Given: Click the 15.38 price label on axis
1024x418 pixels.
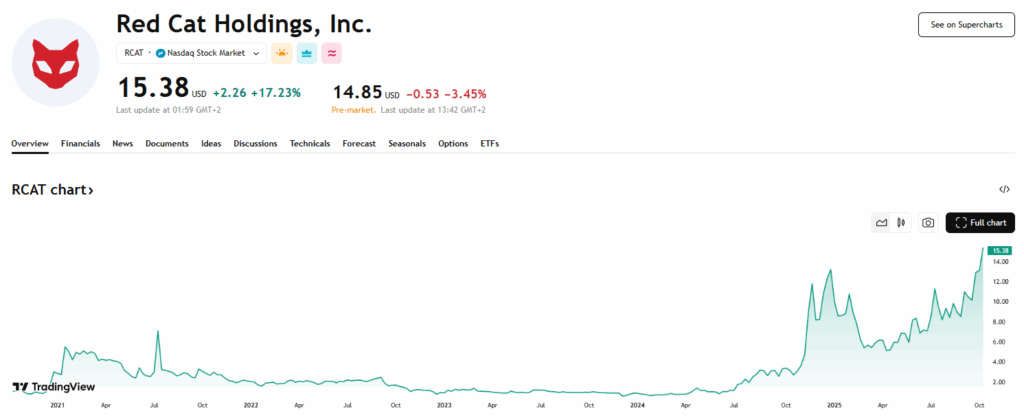Looking at the screenshot, I should click(999, 250).
